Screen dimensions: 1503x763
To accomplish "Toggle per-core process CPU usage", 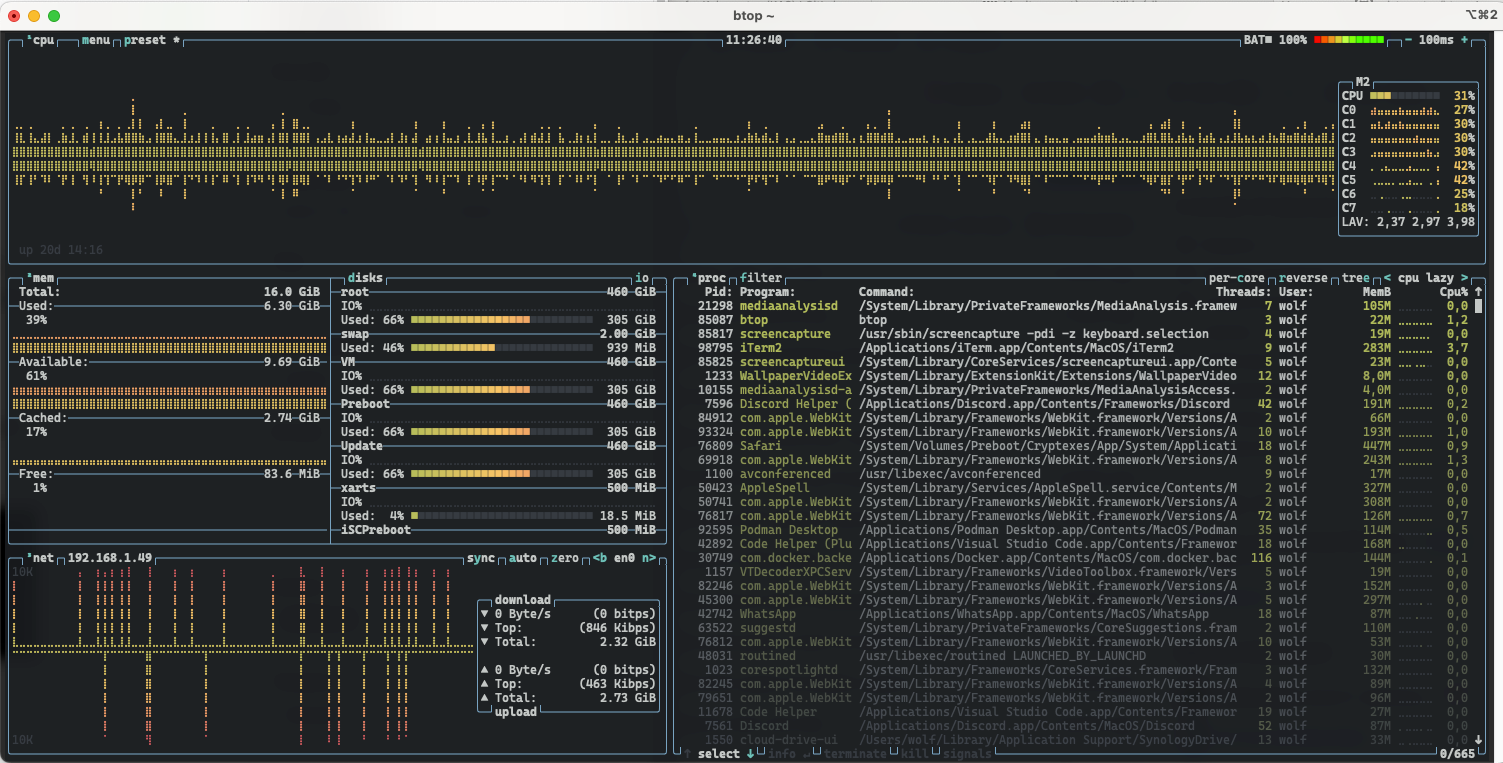I will pos(1237,278).
